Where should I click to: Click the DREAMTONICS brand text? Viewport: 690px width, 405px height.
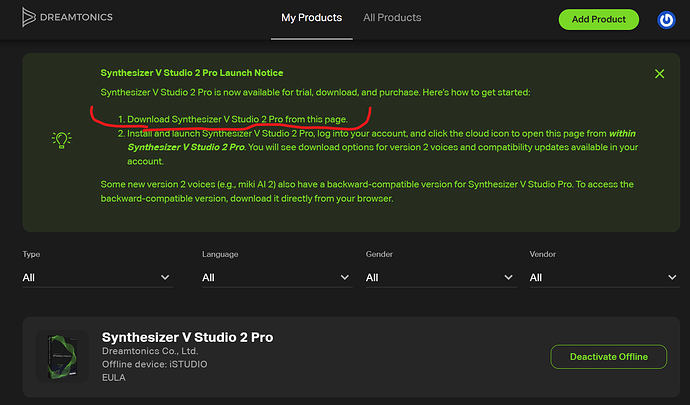[x=76, y=17]
